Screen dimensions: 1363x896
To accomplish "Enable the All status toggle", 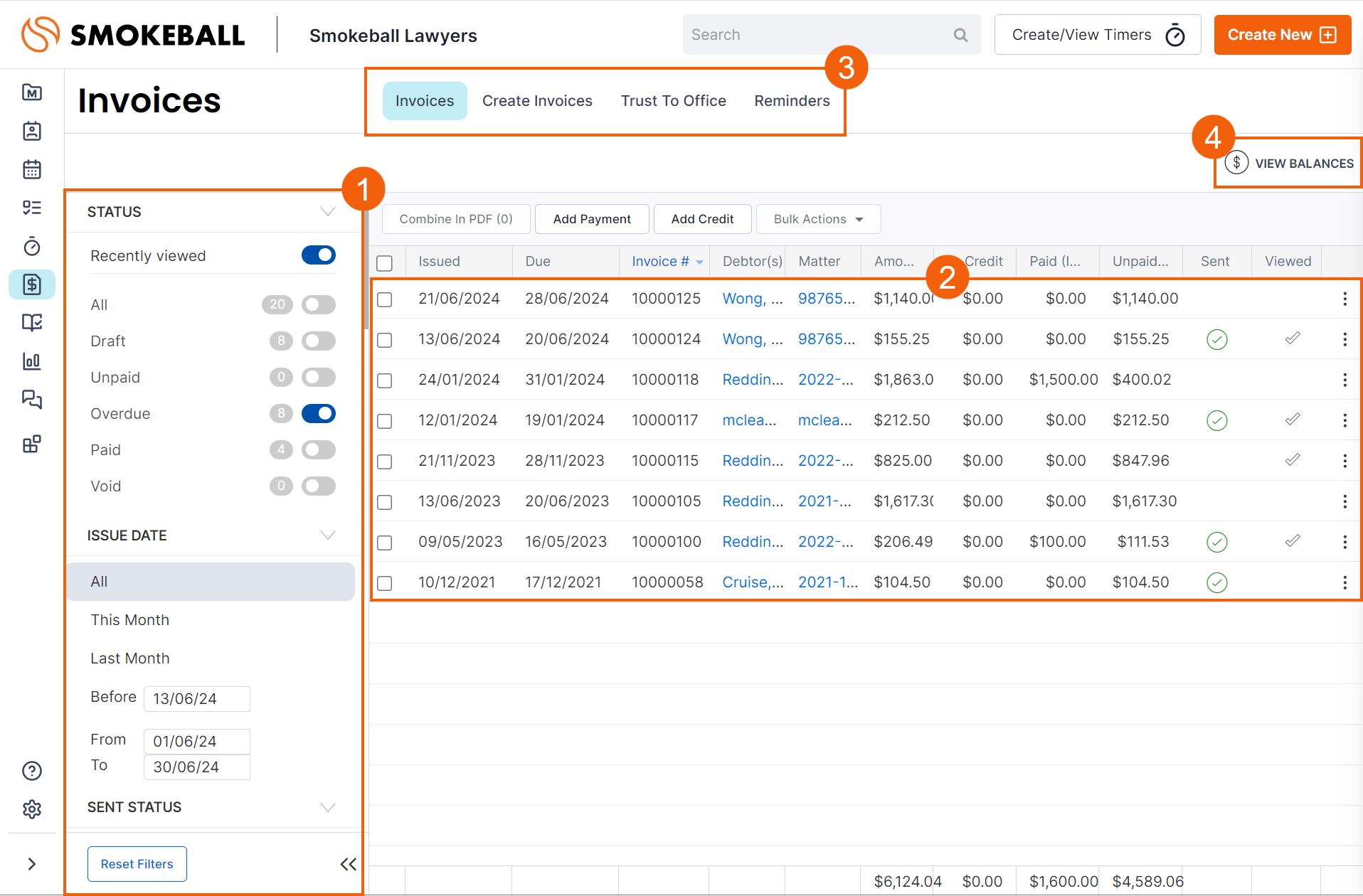I will 319,304.
